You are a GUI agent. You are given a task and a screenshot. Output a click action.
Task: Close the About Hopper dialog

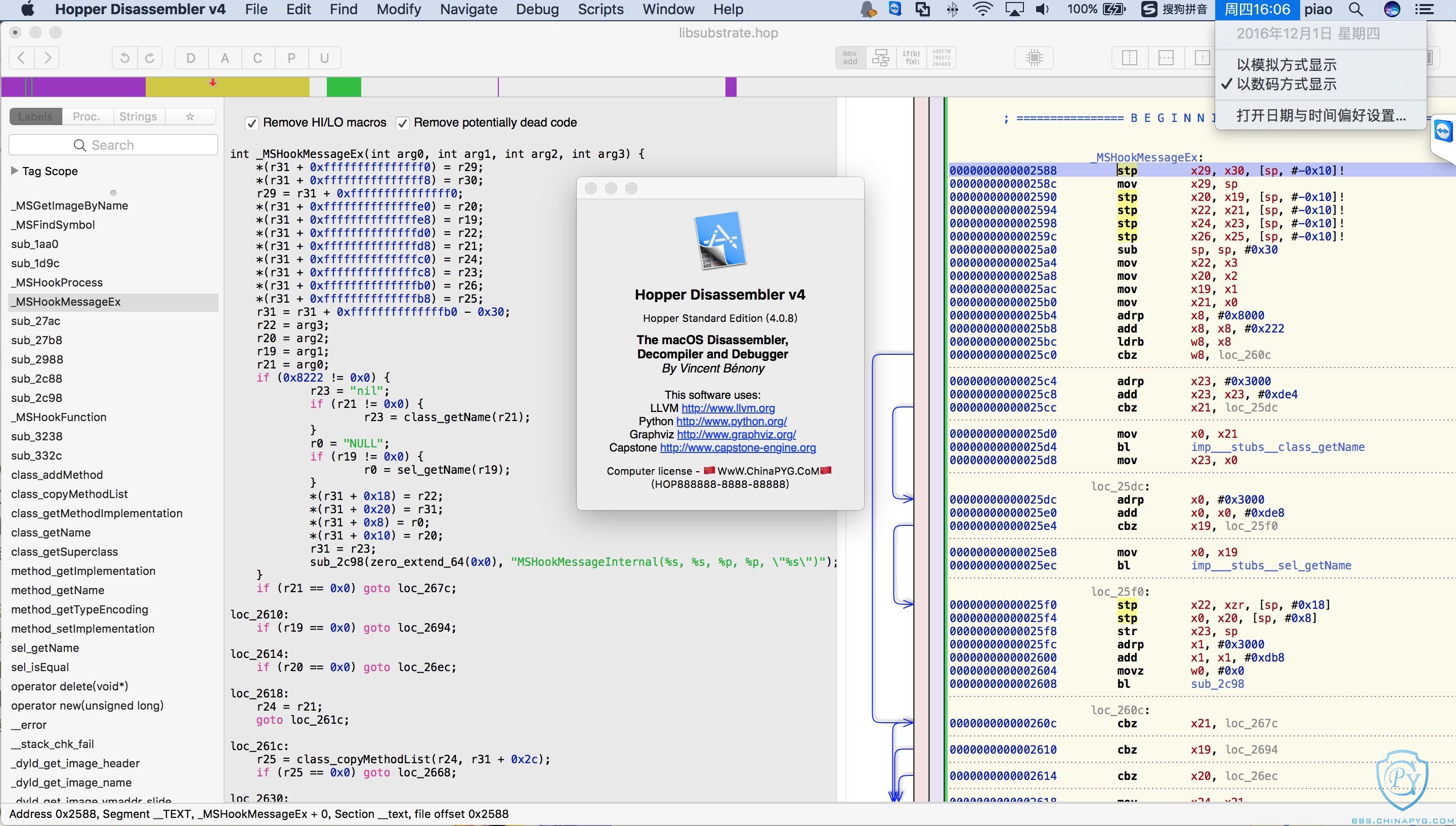[591, 188]
